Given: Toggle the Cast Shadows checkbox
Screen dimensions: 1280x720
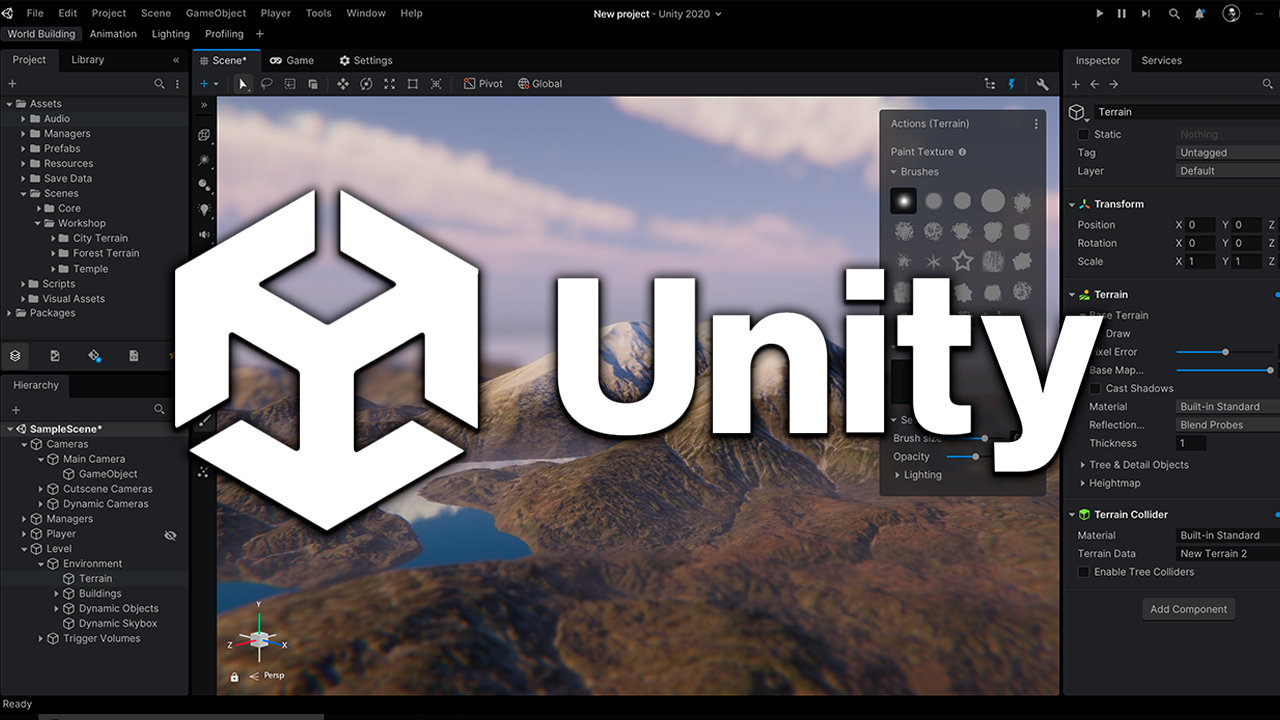Looking at the screenshot, I should click(1095, 388).
